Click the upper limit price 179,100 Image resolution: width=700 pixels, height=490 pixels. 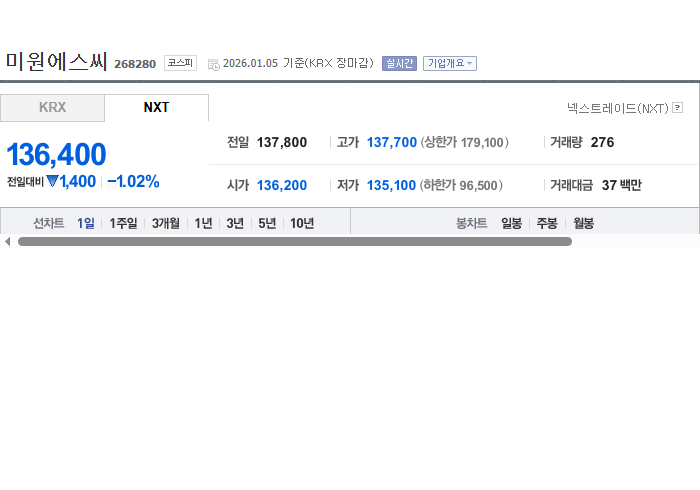[482, 143]
